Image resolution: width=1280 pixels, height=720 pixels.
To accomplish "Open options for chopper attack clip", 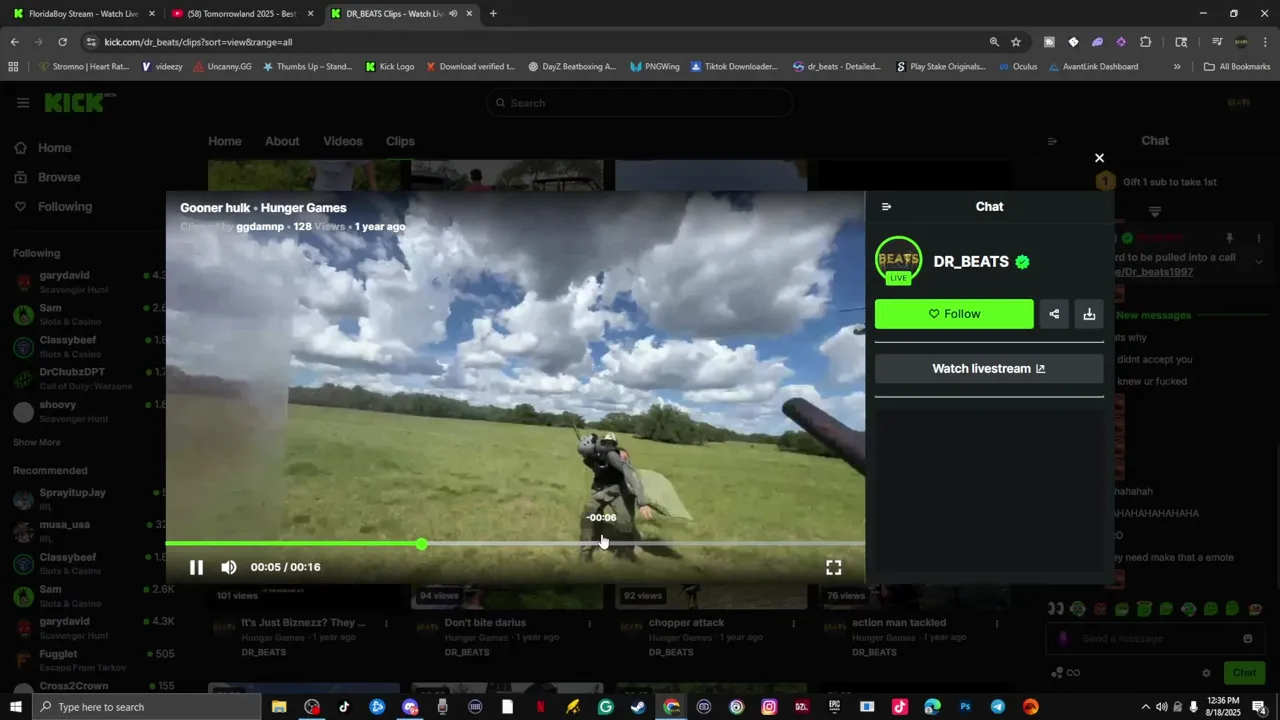I will pos(794,623).
